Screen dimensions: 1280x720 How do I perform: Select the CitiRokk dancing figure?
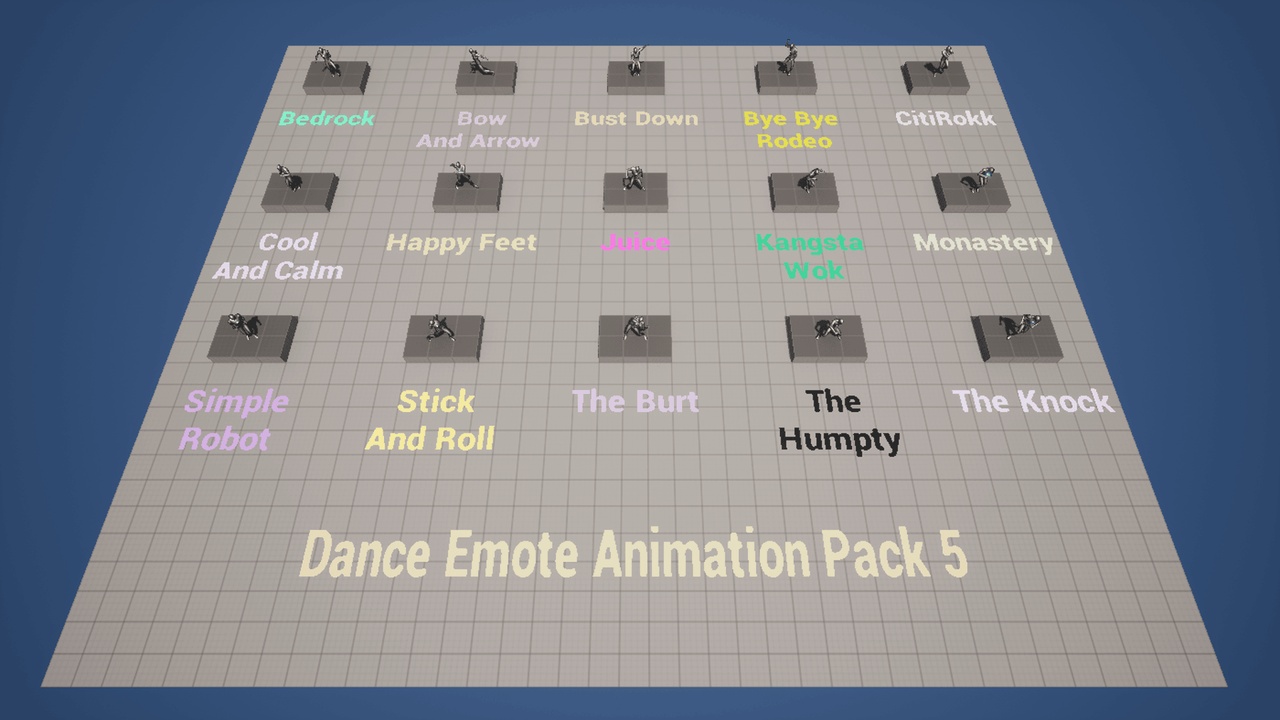click(x=942, y=61)
